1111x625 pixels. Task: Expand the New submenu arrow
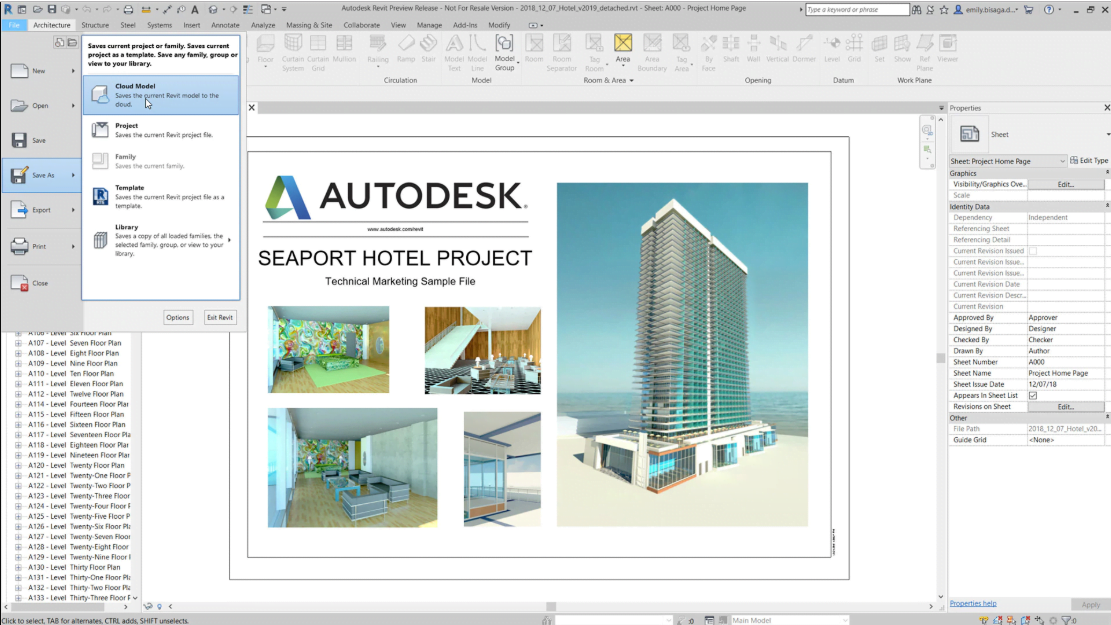click(73, 71)
